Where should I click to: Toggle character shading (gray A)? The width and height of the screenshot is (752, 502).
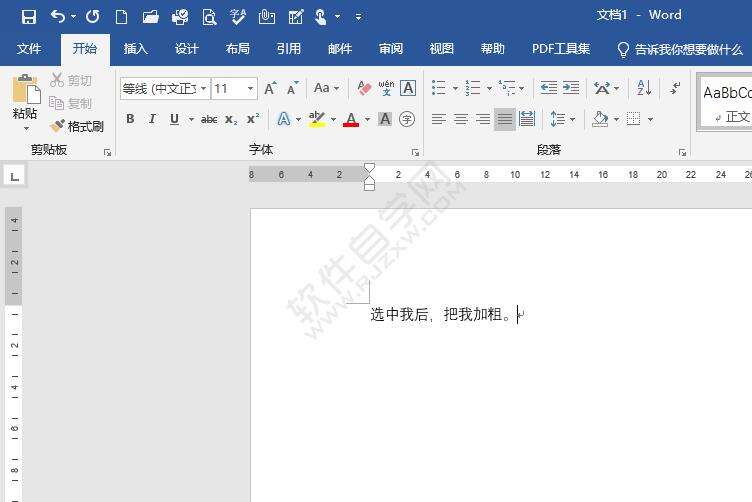click(385, 119)
